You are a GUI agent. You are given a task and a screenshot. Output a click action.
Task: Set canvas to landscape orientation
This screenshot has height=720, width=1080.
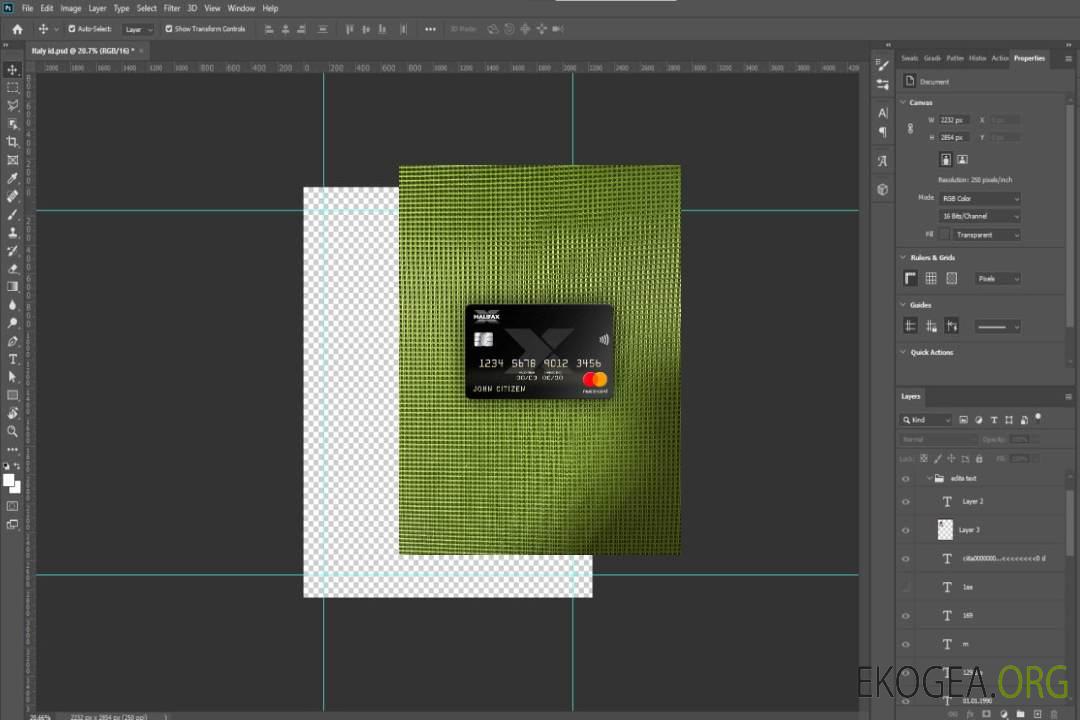[962, 160]
